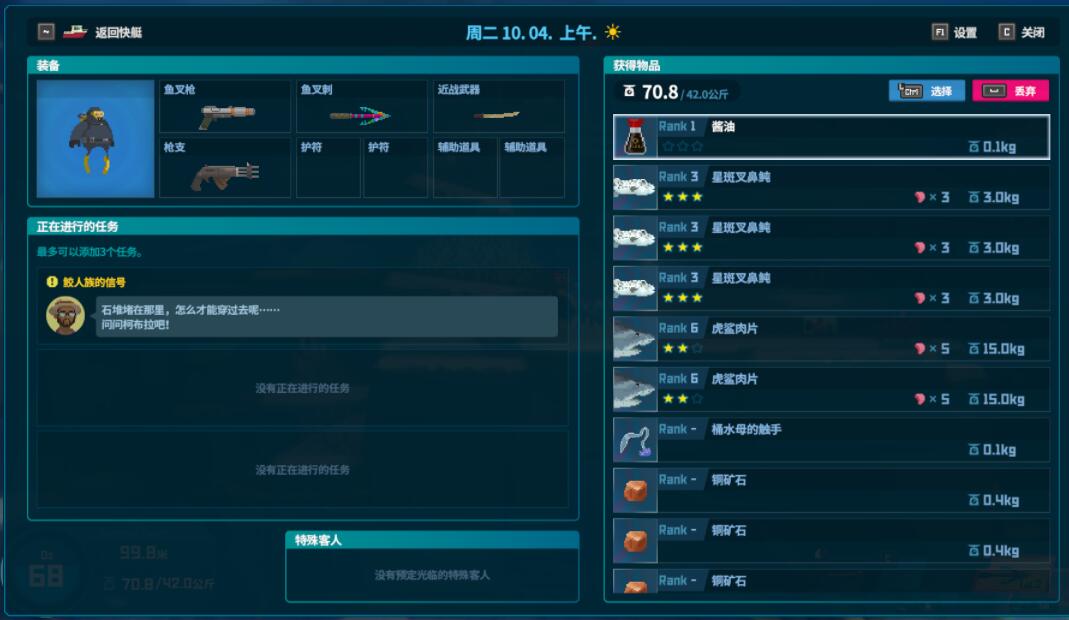Viewport: 1069px width, 620px height.
Task: Open the 鲛人族的信号 mission entry
Action: pyautogui.click(x=302, y=308)
